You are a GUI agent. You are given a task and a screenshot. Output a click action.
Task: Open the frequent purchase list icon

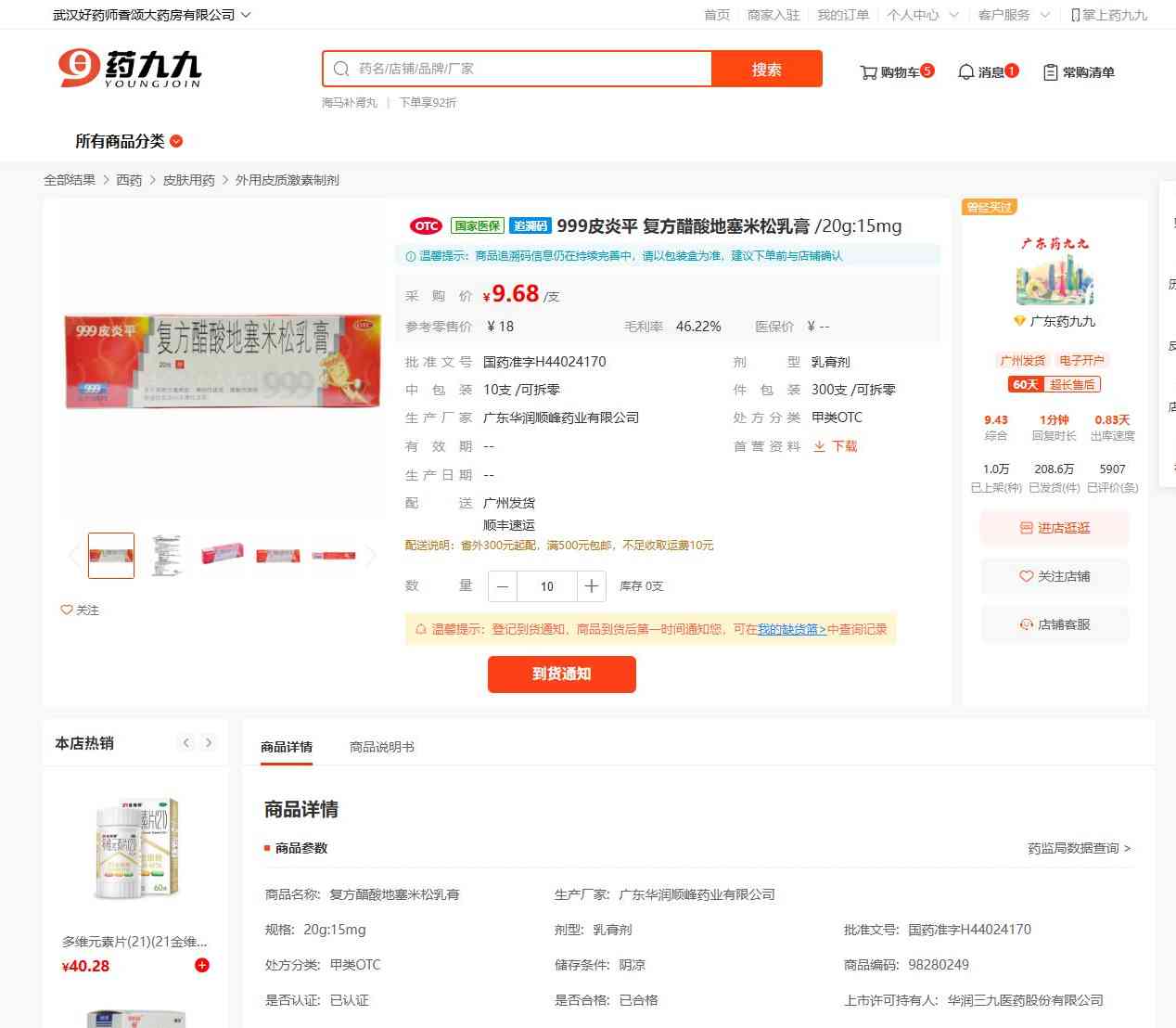click(1050, 72)
